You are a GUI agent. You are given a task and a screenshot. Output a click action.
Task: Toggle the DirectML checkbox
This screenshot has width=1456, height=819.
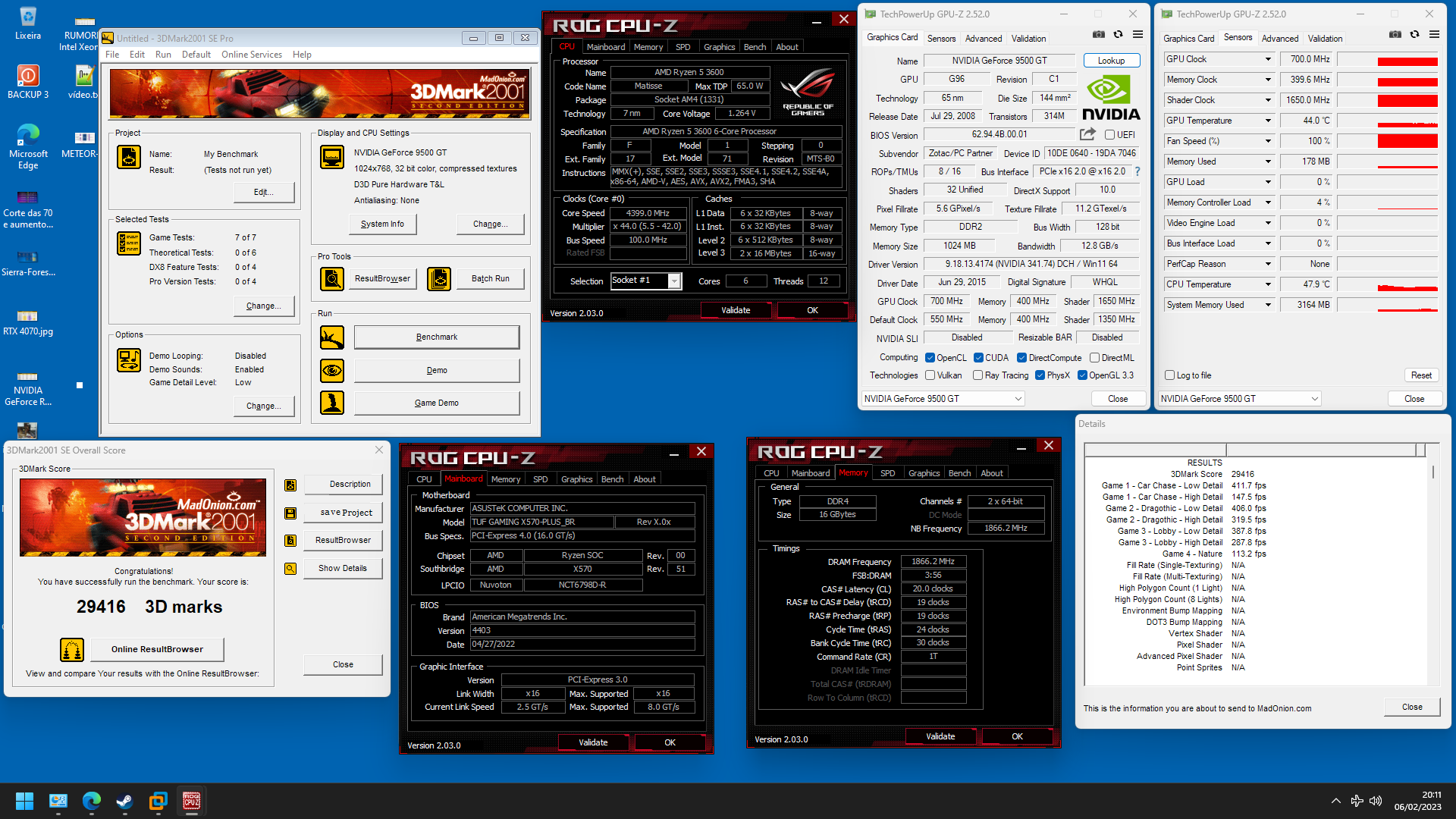click(1095, 358)
